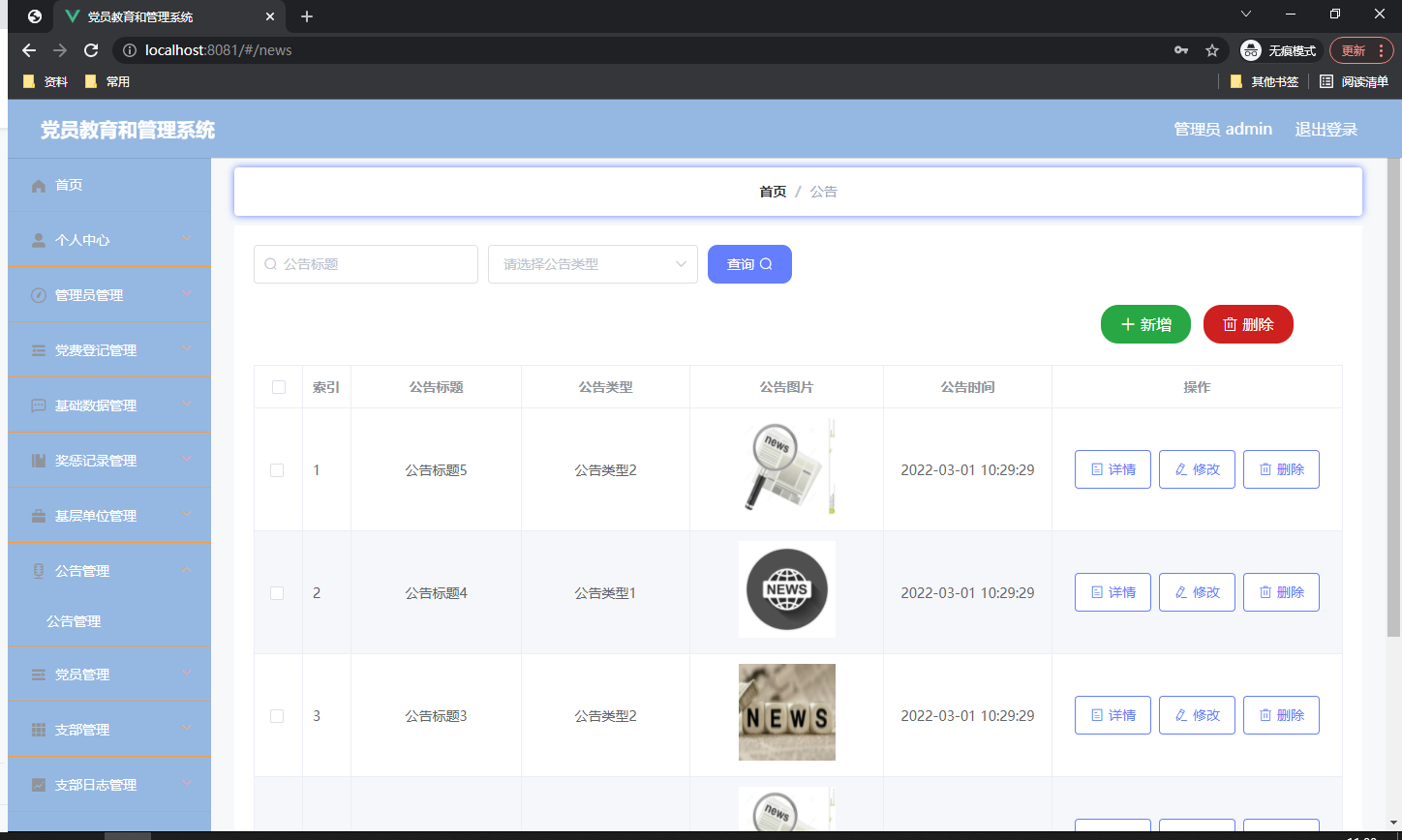Image resolution: width=1402 pixels, height=840 pixels.
Task: Check the checkbox for row 公告标题4
Action: pos(277,593)
